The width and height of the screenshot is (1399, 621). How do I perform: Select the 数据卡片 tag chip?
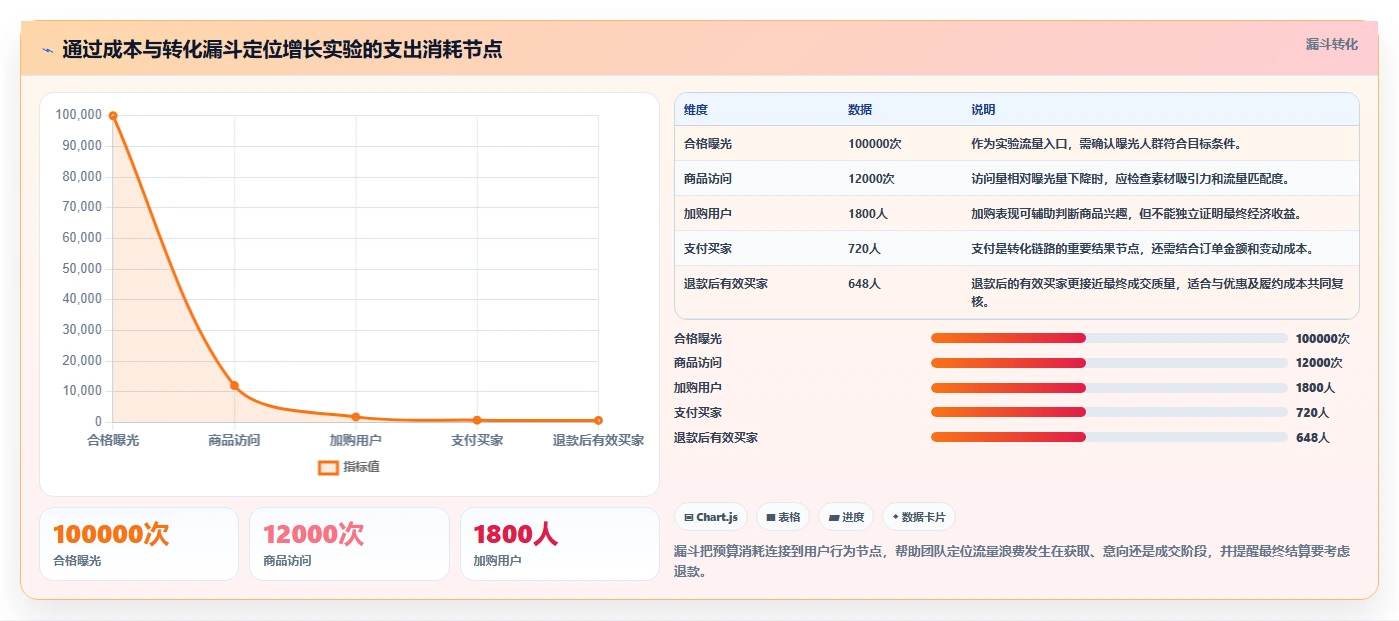coord(918,517)
